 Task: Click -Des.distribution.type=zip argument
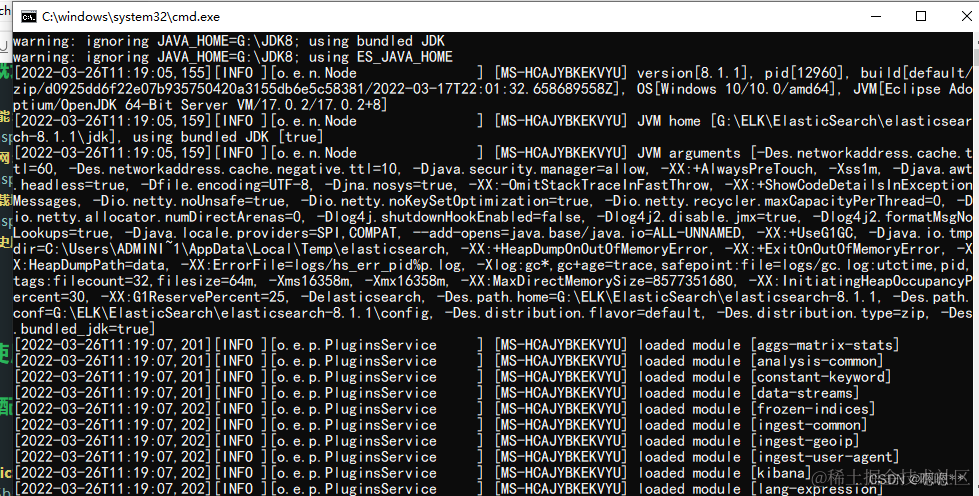tap(820, 313)
